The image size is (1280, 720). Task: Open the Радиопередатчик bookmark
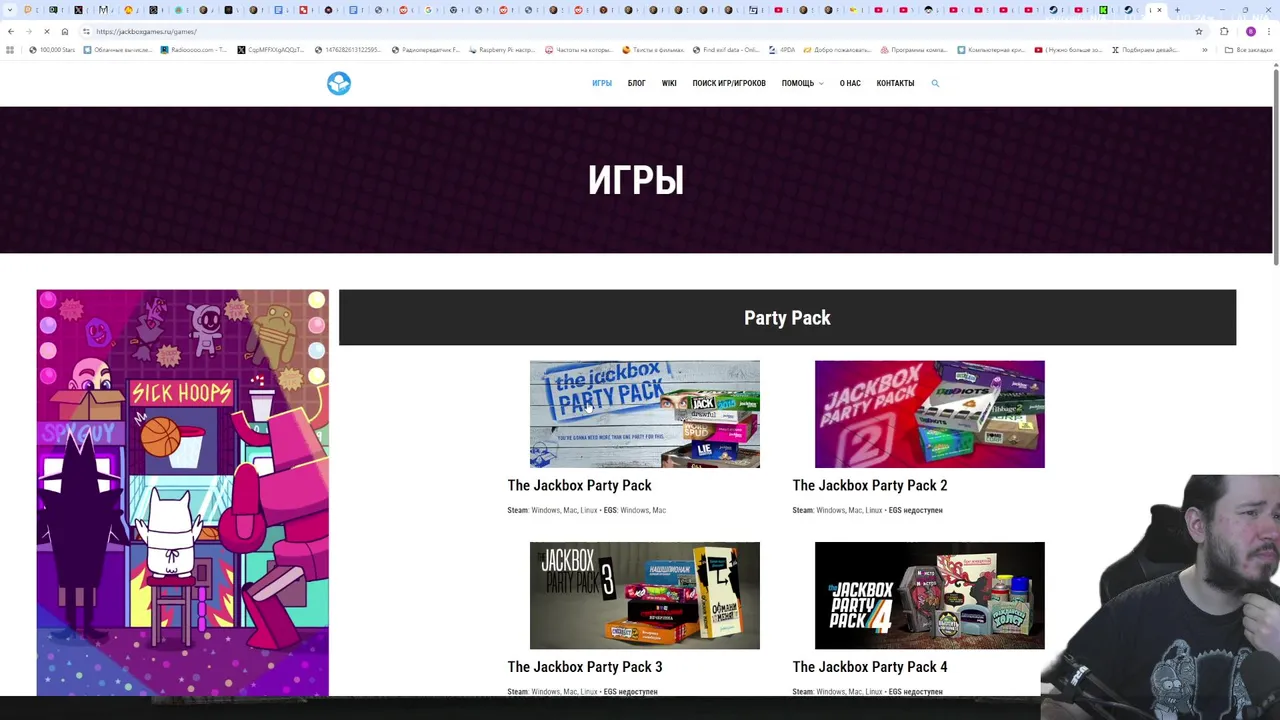point(426,50)
